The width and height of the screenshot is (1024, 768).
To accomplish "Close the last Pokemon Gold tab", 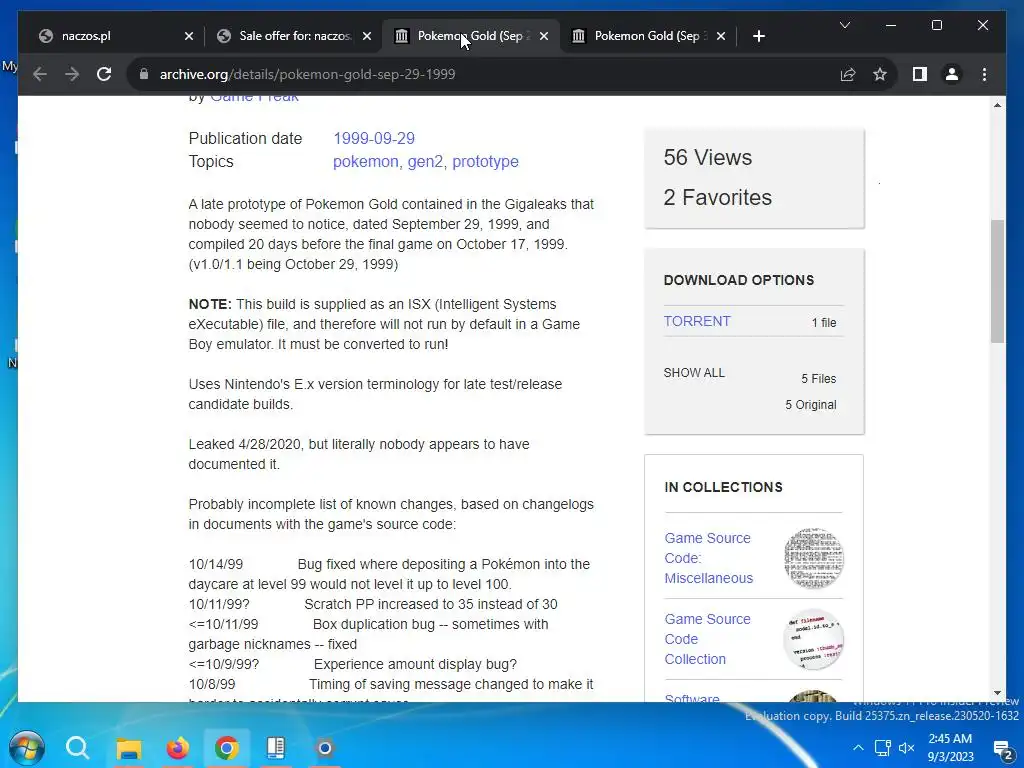I will (x=721, y=36).
